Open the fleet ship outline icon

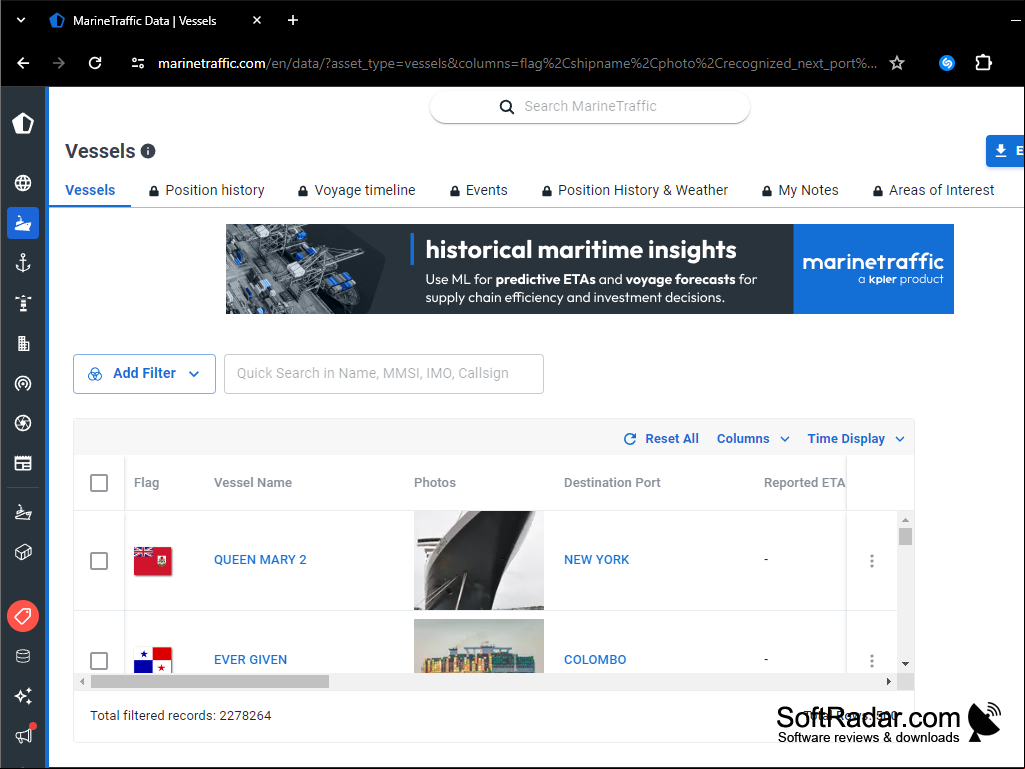coord(23,512)
